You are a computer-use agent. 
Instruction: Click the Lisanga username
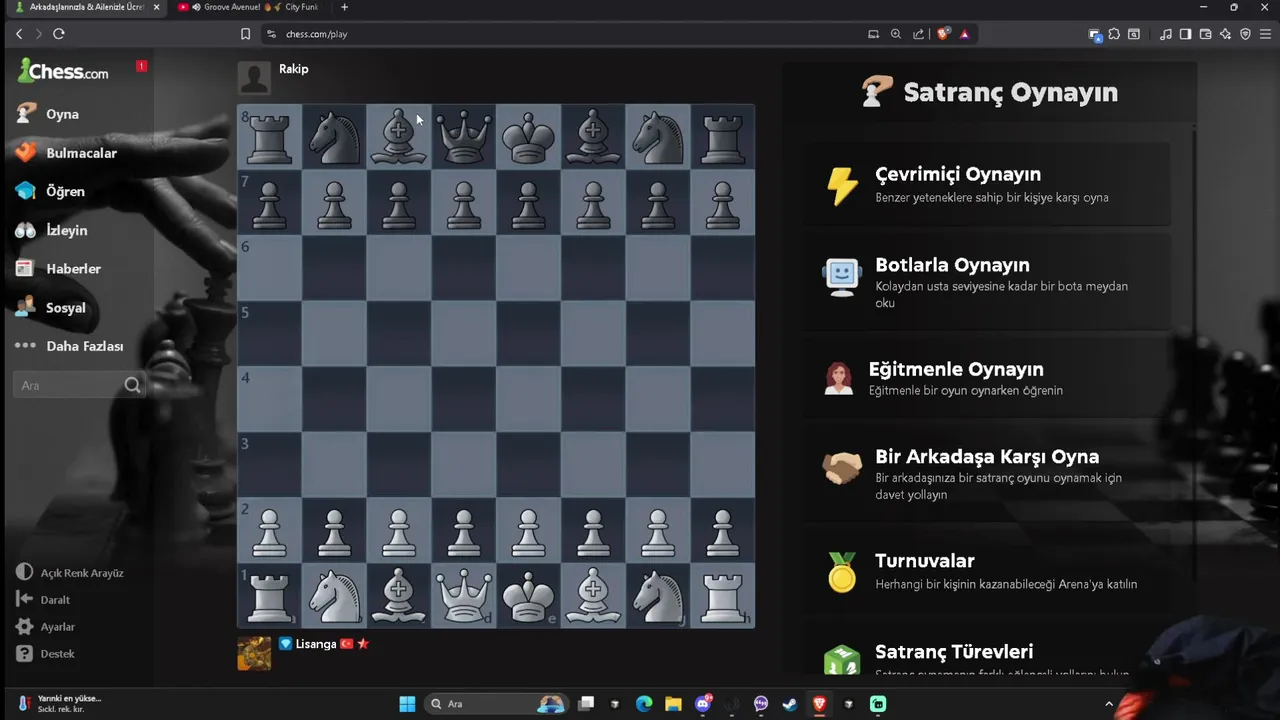point(316,644)
